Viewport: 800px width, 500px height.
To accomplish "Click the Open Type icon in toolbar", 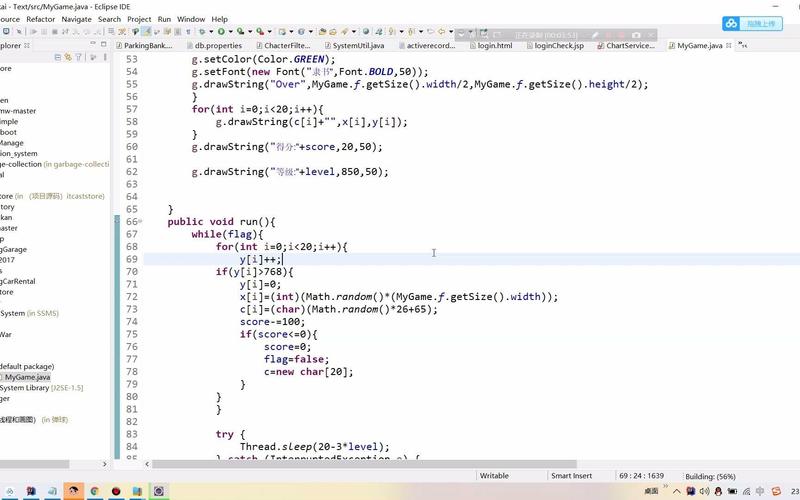I will pyautogui.click(x=322, y=32).
